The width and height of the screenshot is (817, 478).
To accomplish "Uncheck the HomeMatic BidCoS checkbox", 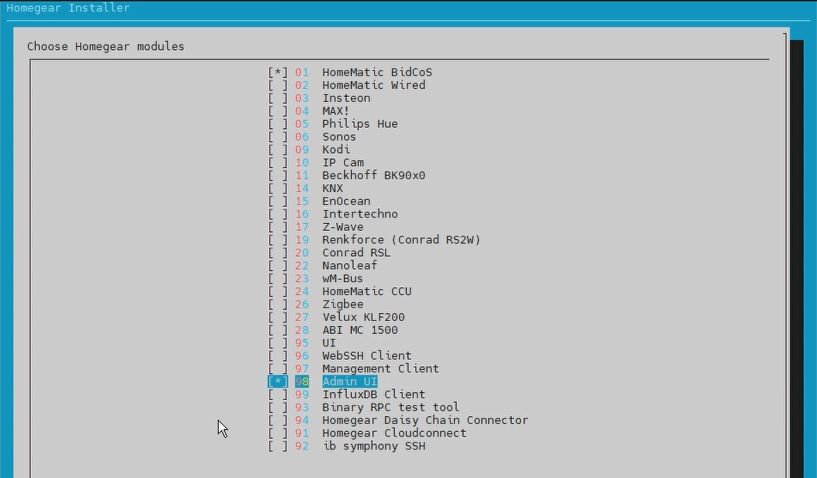I will click(x=278, y=72).
